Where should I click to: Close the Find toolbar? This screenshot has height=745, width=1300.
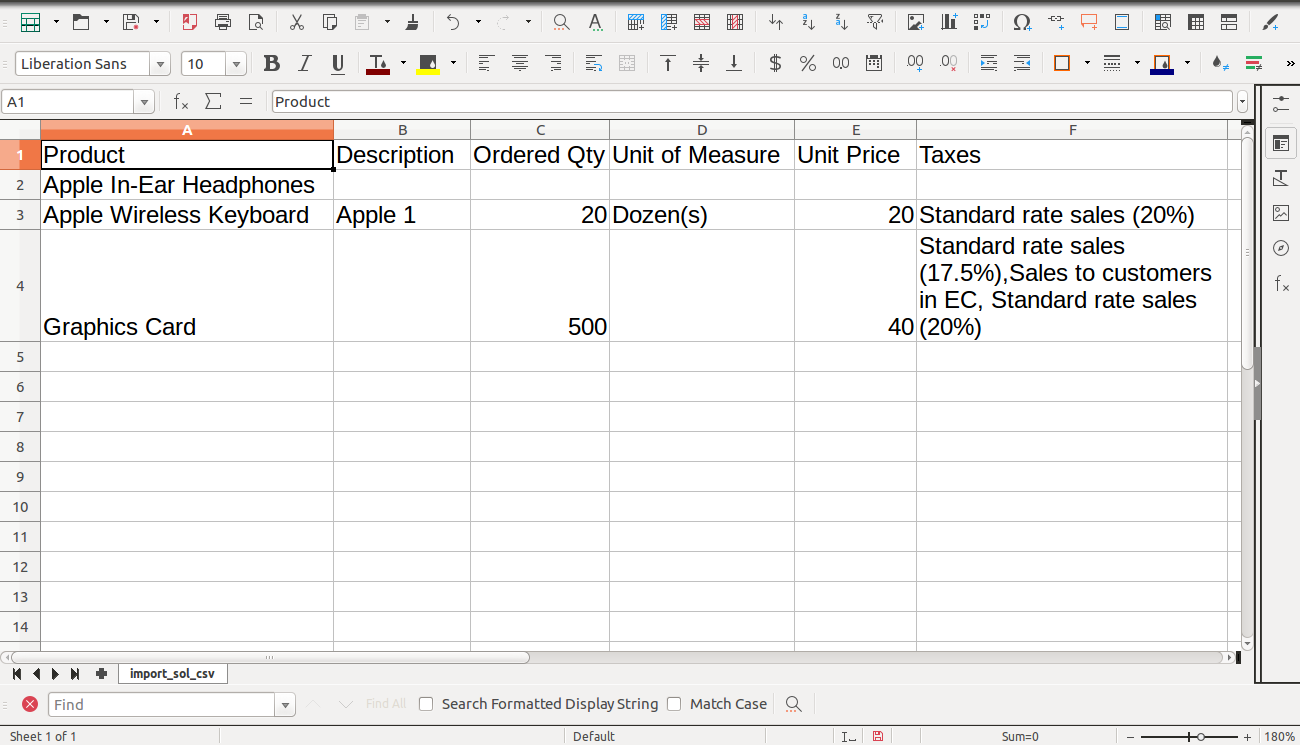30,704
